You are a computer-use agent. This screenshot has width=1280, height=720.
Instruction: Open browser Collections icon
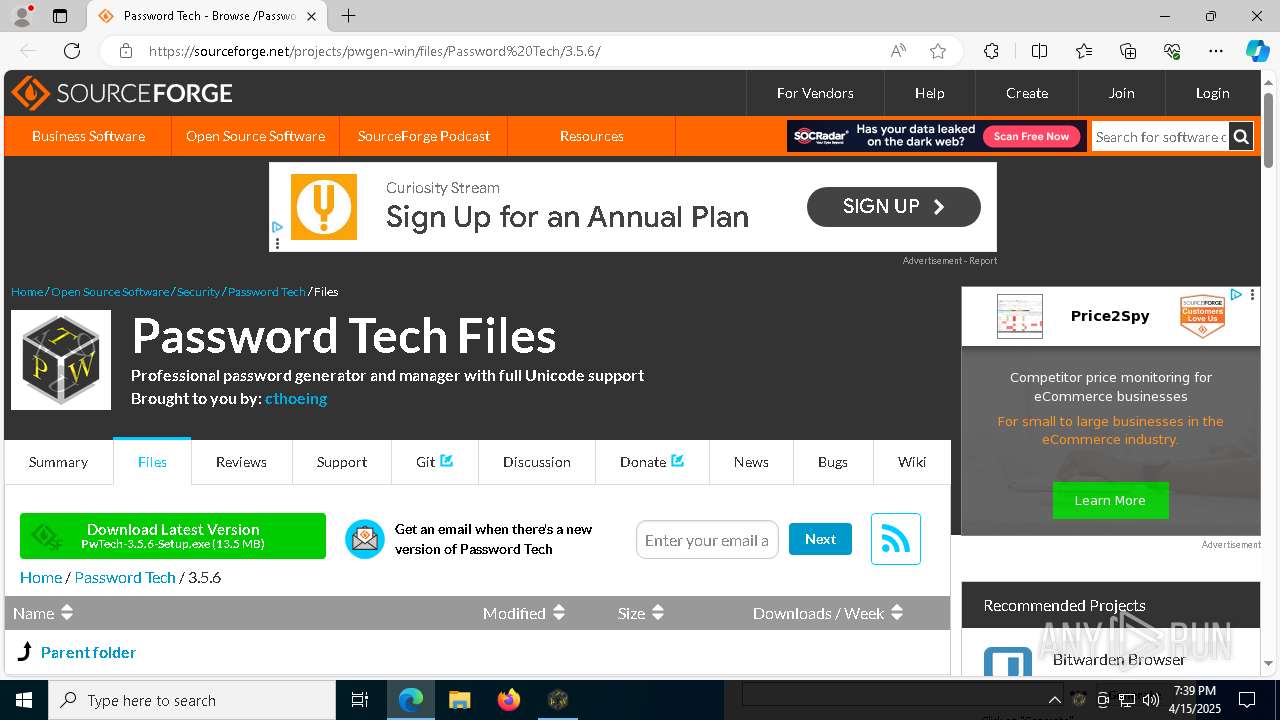(1128, 51)
